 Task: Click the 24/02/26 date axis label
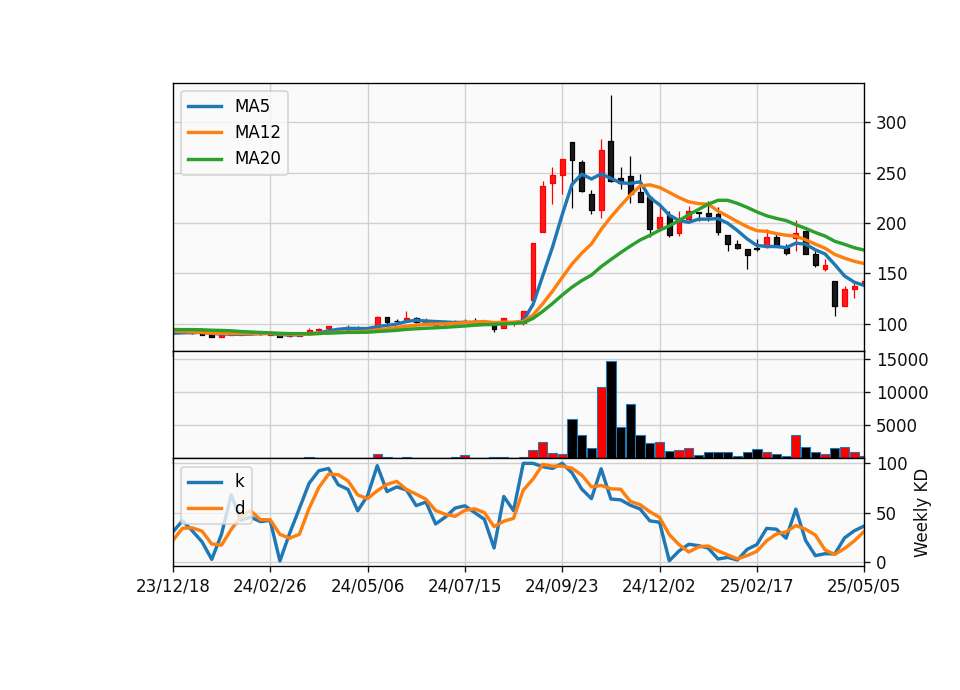(x=269, y=586)
